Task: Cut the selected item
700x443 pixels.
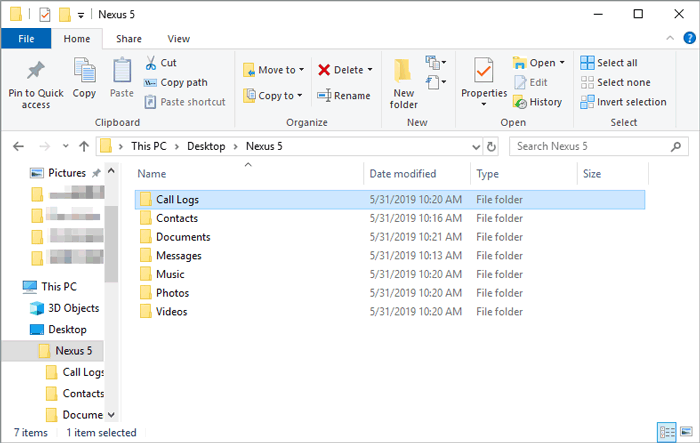Action: [x=161, y=63]
